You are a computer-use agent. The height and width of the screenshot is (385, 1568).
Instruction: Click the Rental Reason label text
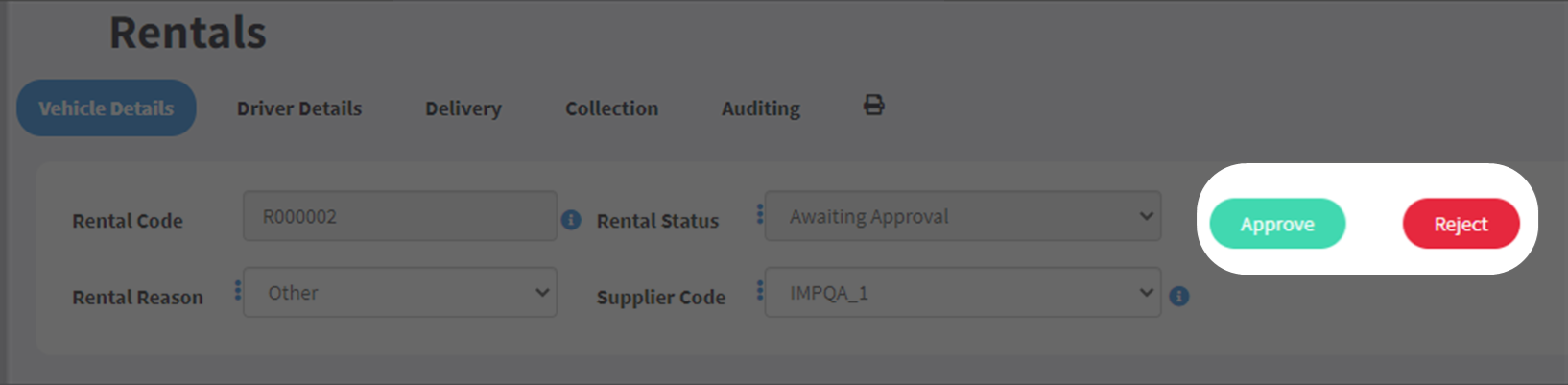tap(138, 298)
